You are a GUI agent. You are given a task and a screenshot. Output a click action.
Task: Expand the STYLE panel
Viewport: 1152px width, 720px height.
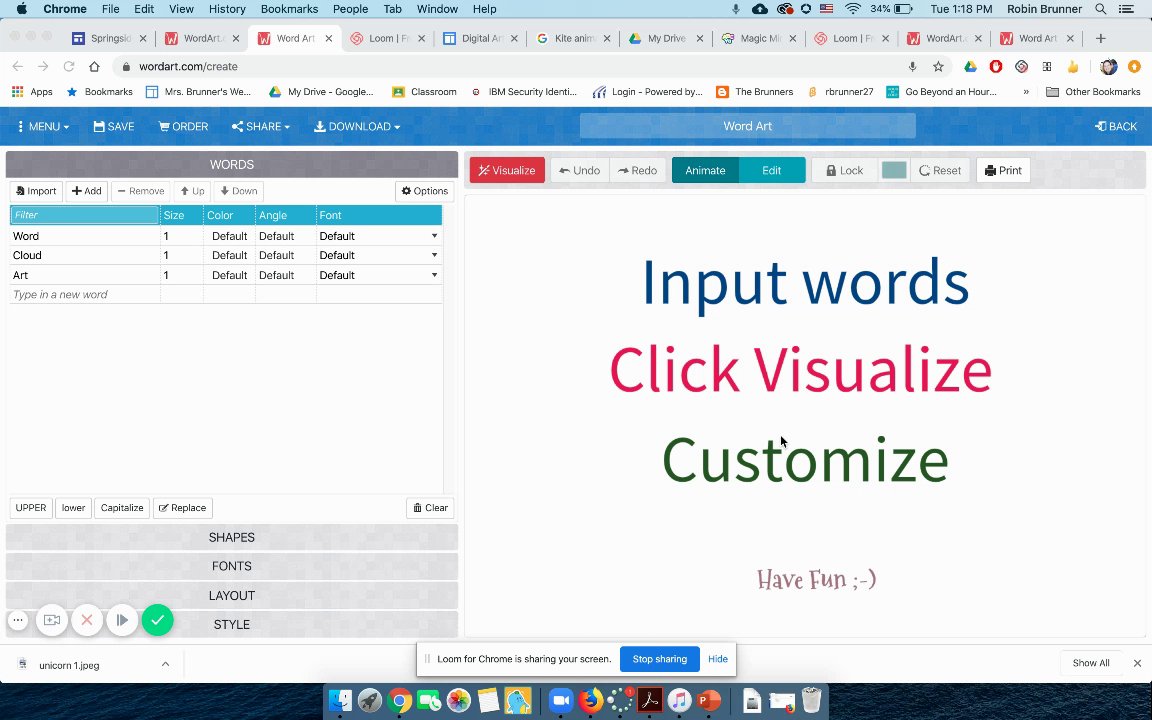231,624
